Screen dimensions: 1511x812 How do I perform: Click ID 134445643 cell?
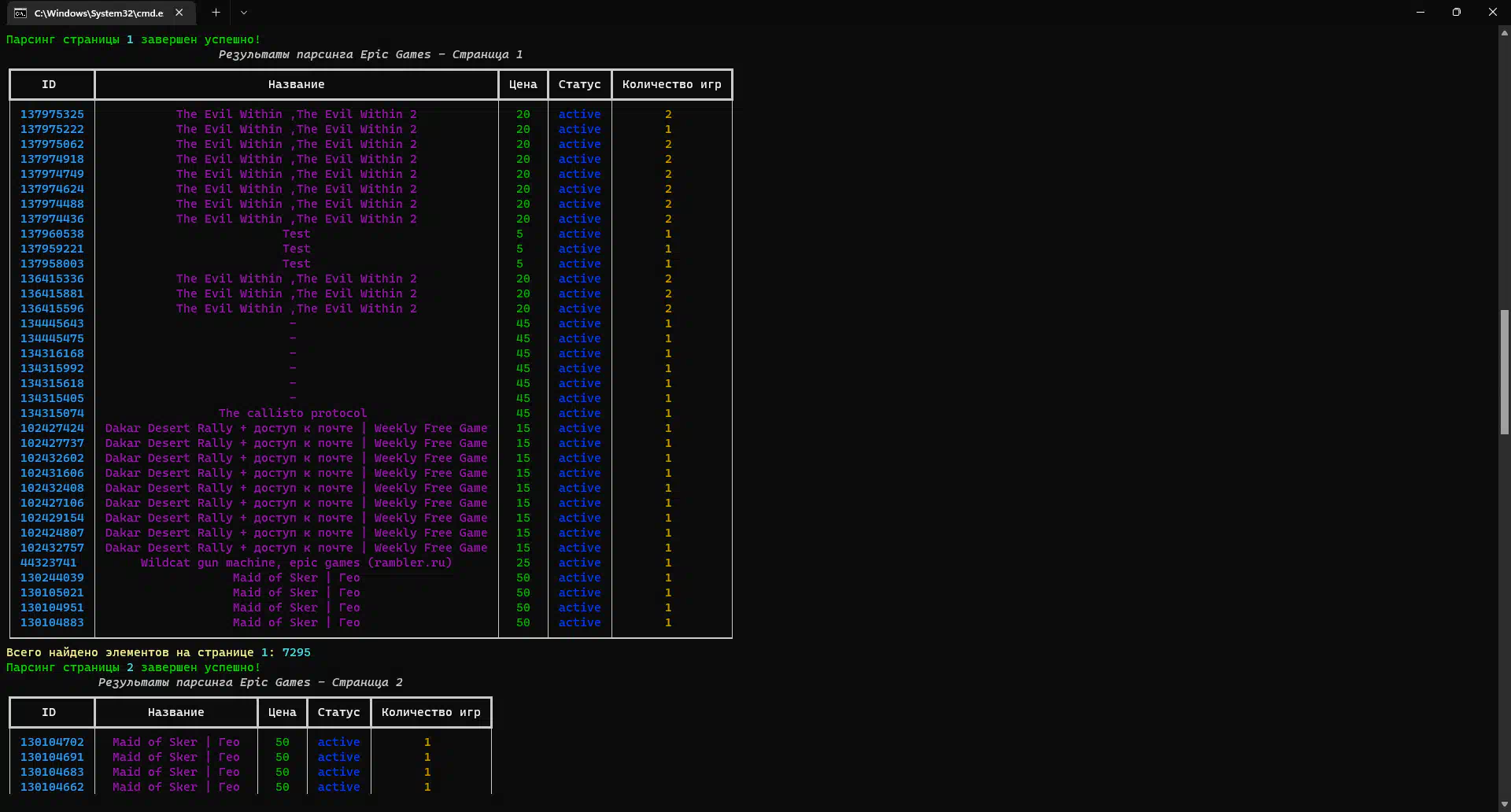click(x=52, y=323)
